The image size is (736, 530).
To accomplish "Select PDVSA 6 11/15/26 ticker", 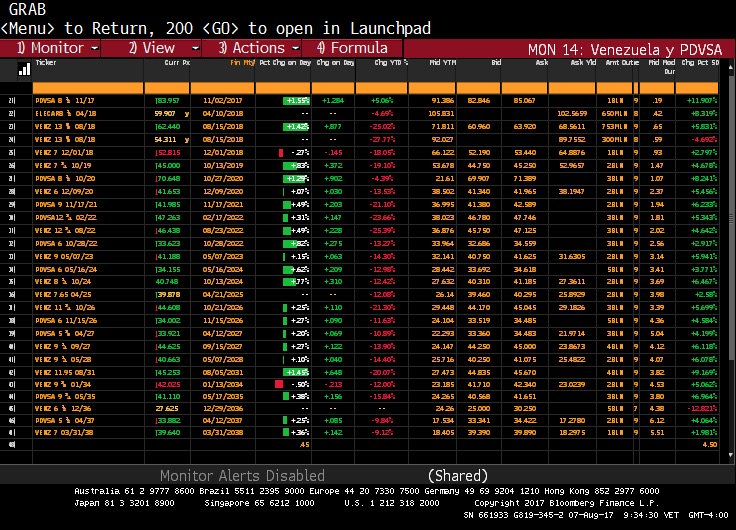I will point(66,321).
